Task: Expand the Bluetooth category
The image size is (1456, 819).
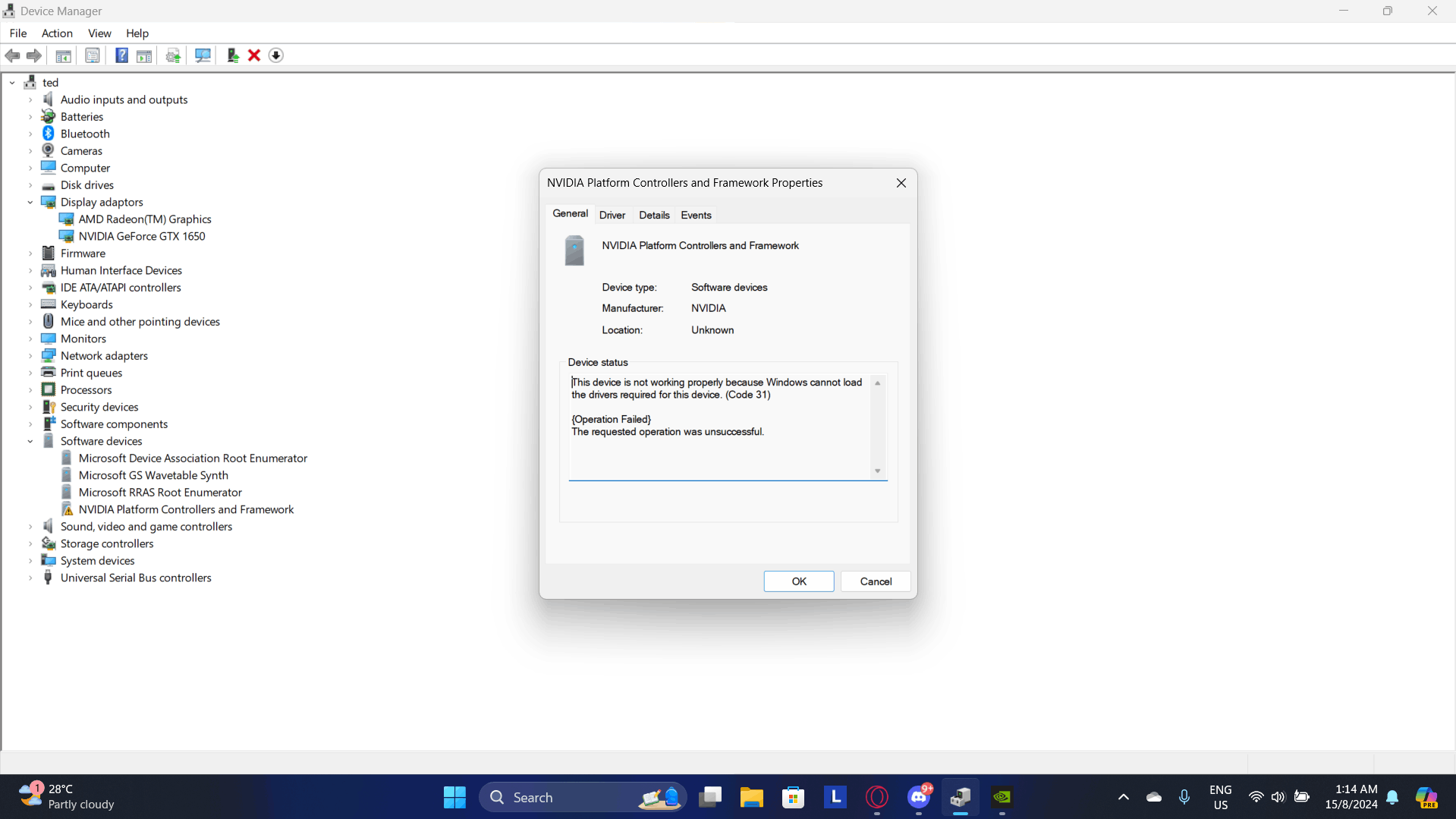Action: pos(30,134)
